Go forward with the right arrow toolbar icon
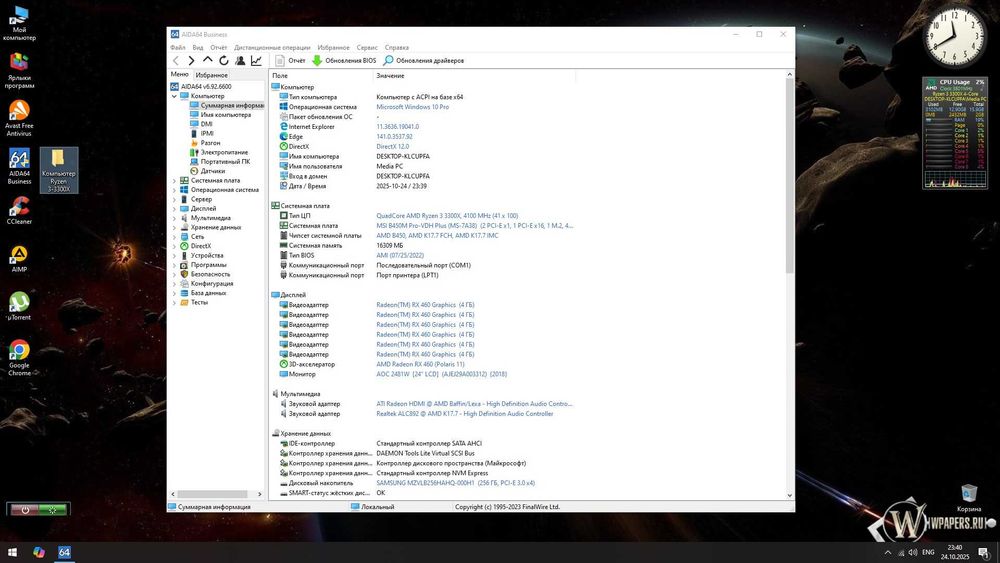This screenshot has height=563, width=1000. 191,61
